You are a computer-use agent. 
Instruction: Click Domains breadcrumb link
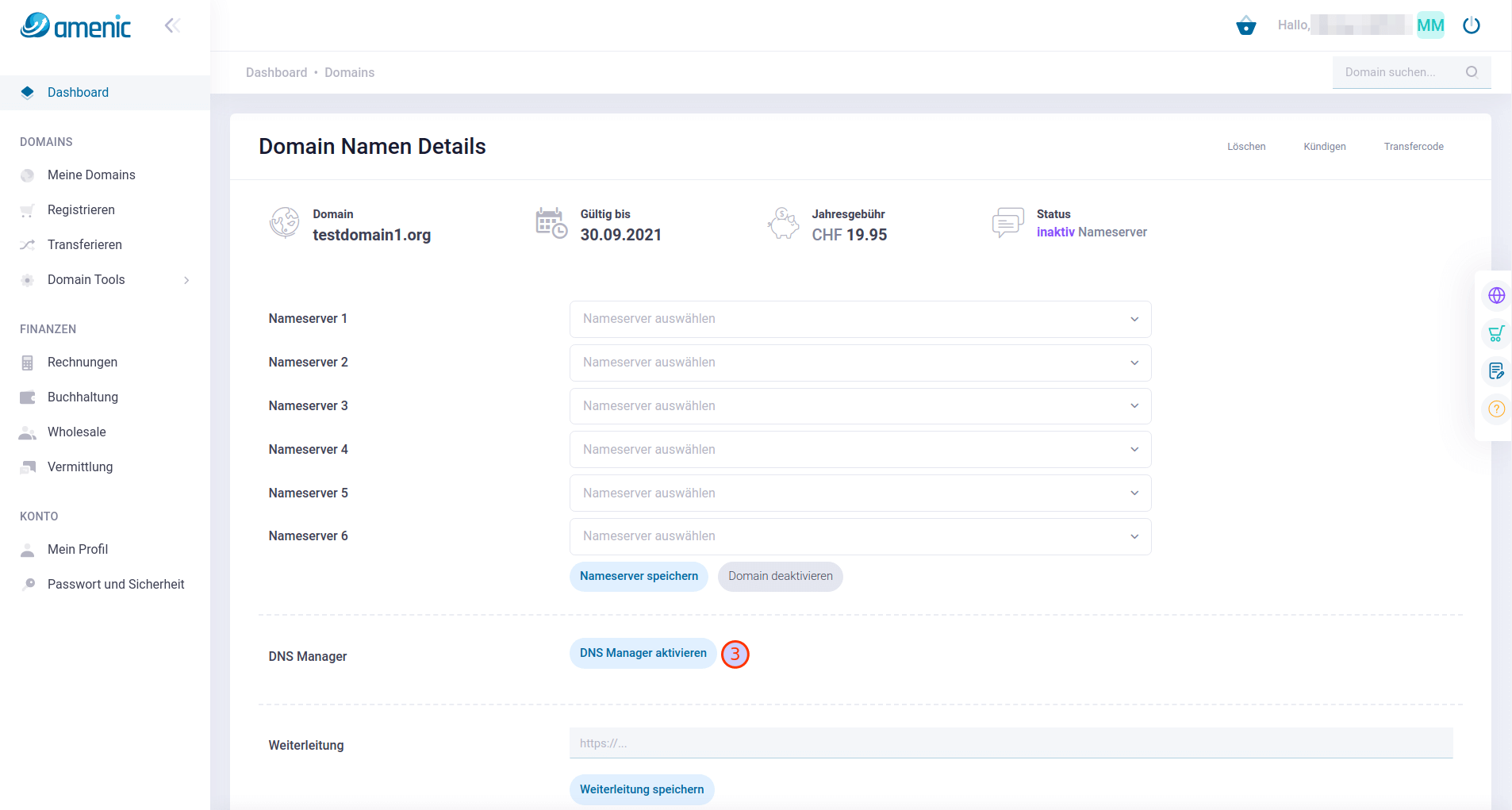349,73
